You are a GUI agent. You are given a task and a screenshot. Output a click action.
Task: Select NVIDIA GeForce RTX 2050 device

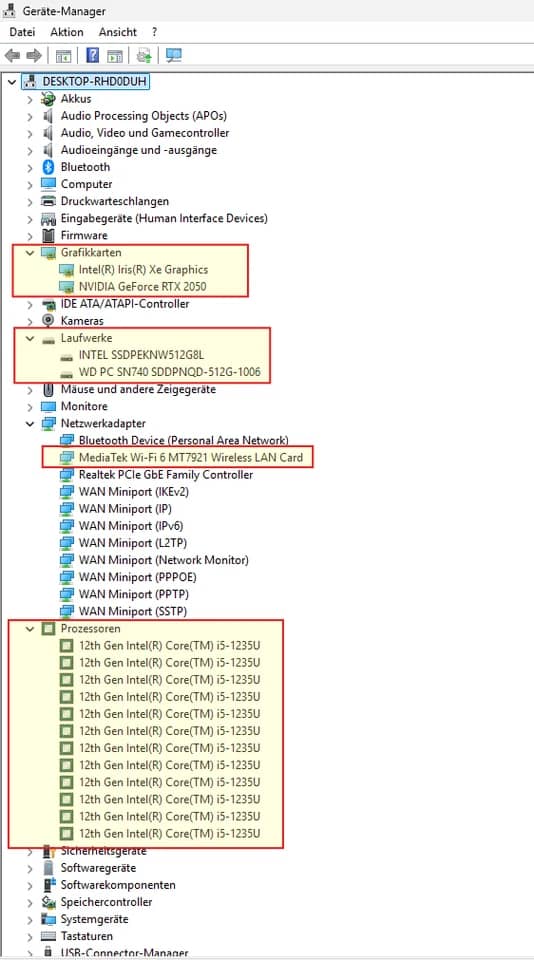point(143,287)
